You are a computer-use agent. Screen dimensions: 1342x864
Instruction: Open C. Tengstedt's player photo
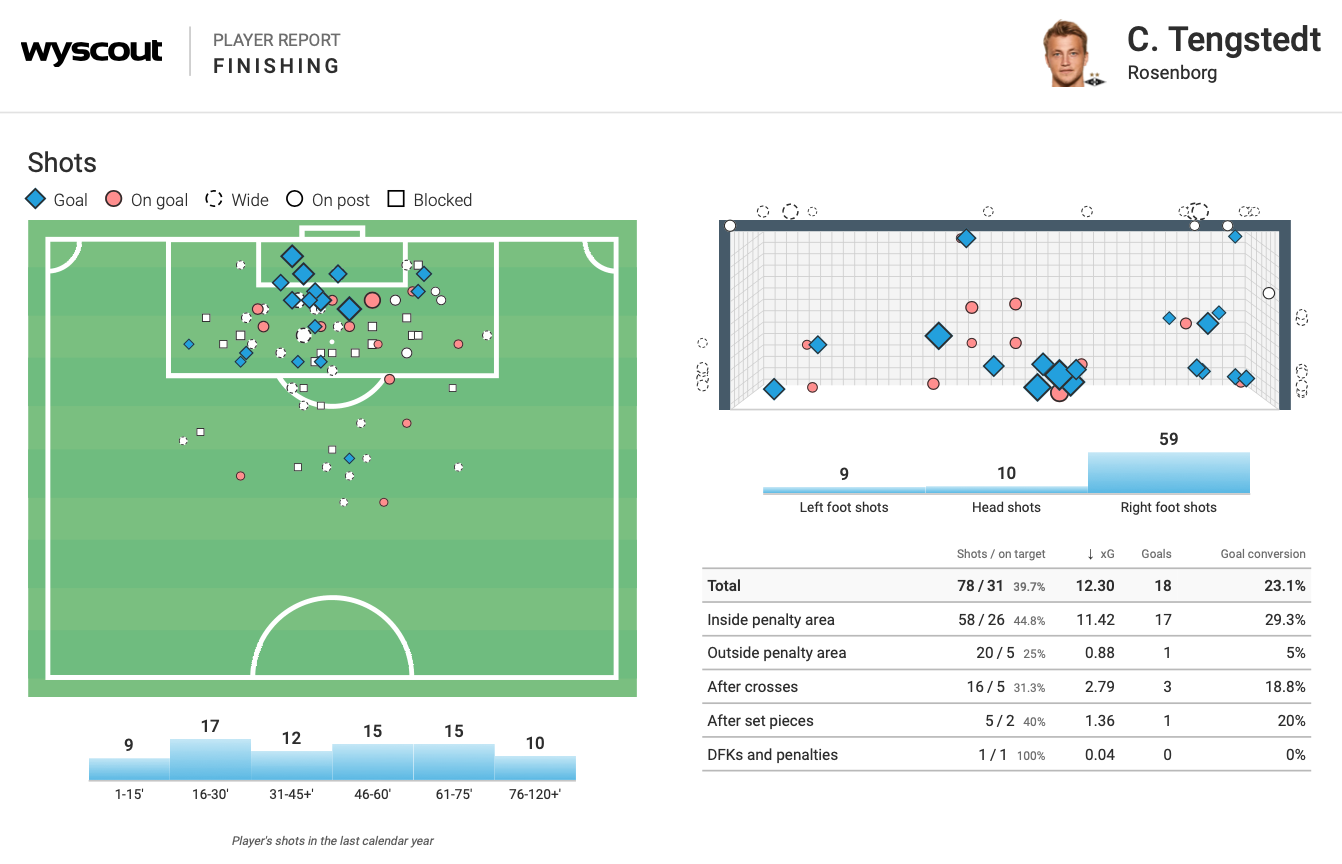[x=1066, y=52]
